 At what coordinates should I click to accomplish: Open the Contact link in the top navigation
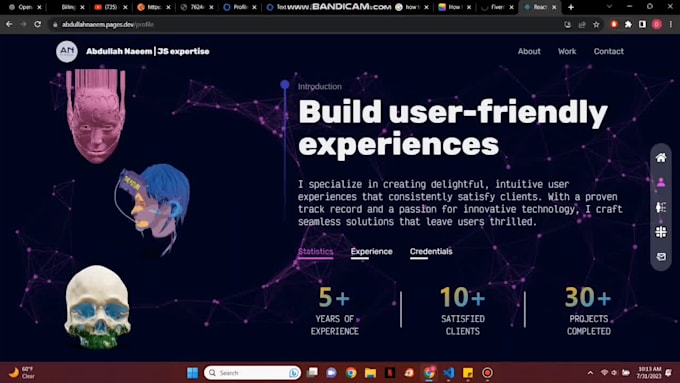click(x=608, y=51)
